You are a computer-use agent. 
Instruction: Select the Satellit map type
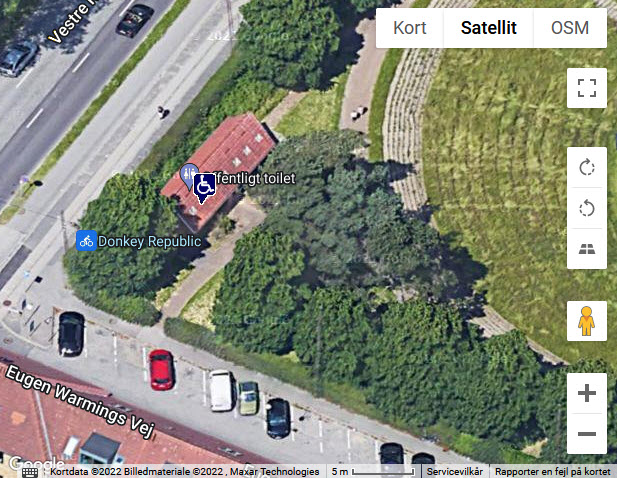point(489,28)
